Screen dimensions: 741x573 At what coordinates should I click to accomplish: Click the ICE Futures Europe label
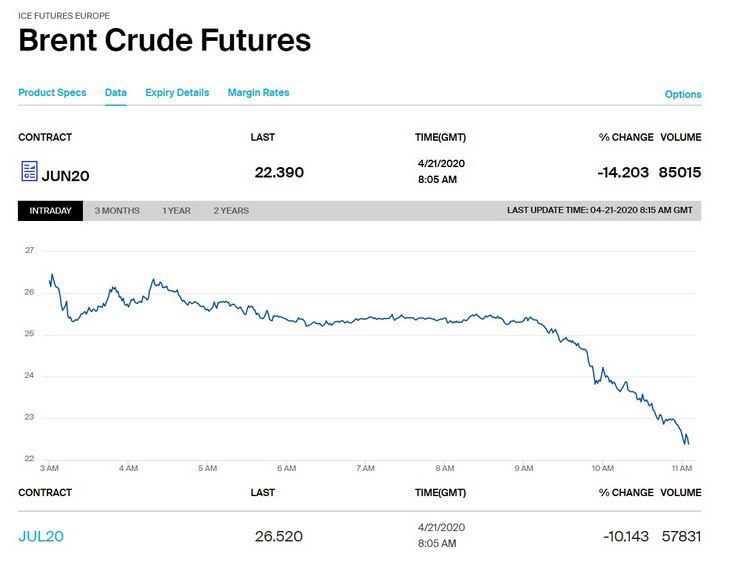click(64, 16)
